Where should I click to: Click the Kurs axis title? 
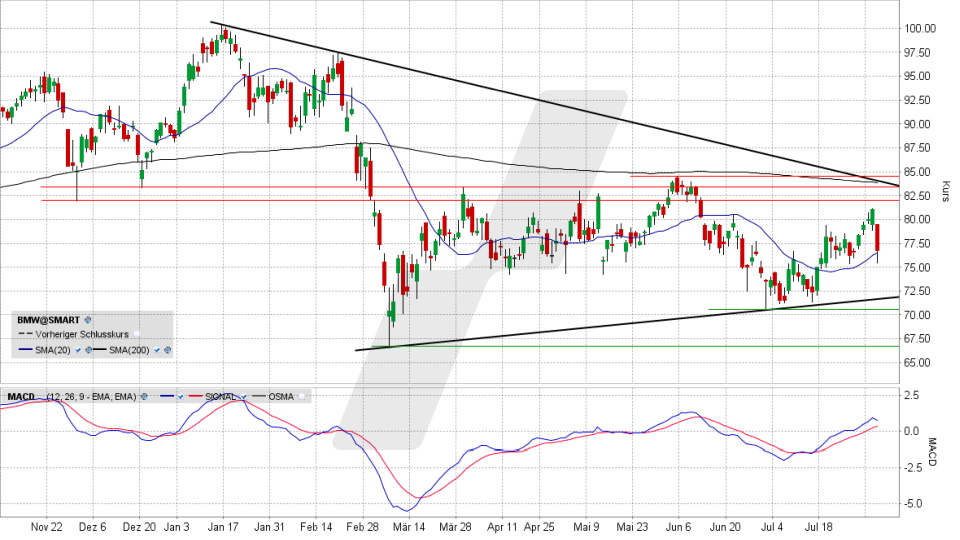(x=946, y=191)
